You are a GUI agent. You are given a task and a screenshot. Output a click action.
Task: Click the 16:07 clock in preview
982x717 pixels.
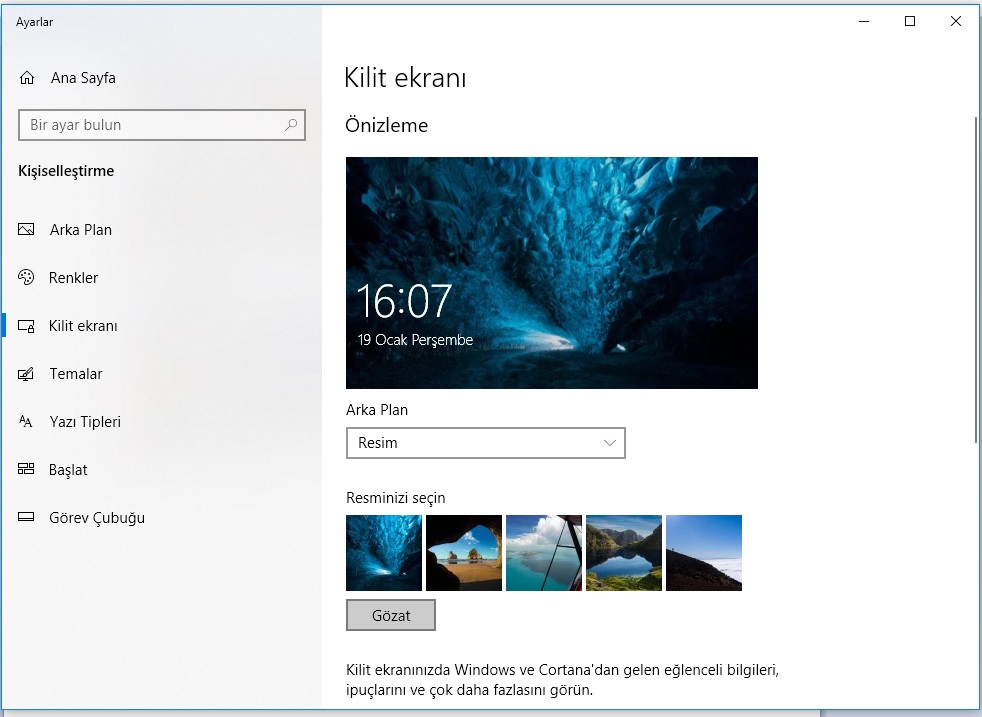tap(404, 301)
